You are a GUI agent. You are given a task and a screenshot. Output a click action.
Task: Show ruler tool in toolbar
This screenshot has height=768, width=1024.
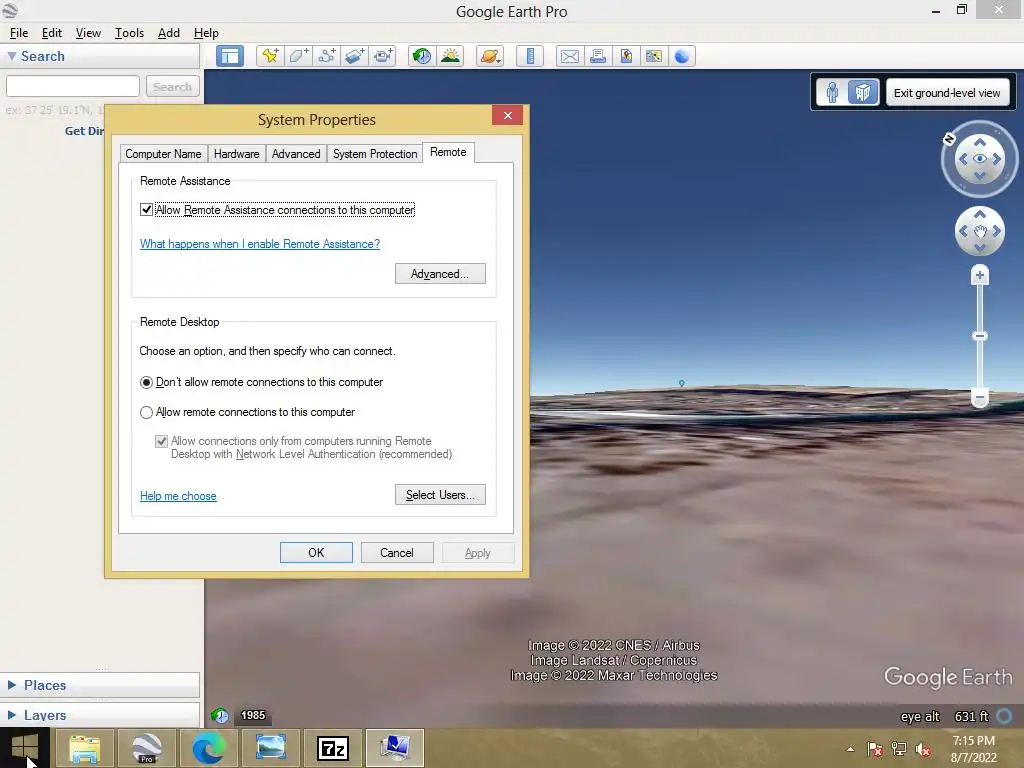530,56
